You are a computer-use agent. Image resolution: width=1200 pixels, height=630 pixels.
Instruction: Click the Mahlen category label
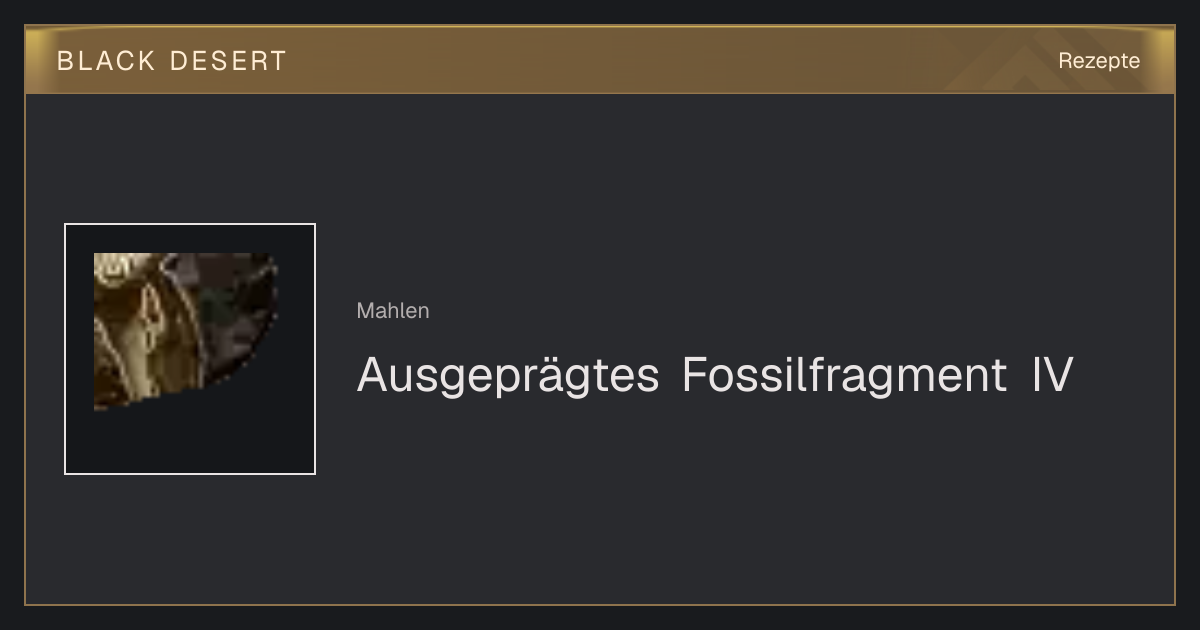[x=393, y=311]
